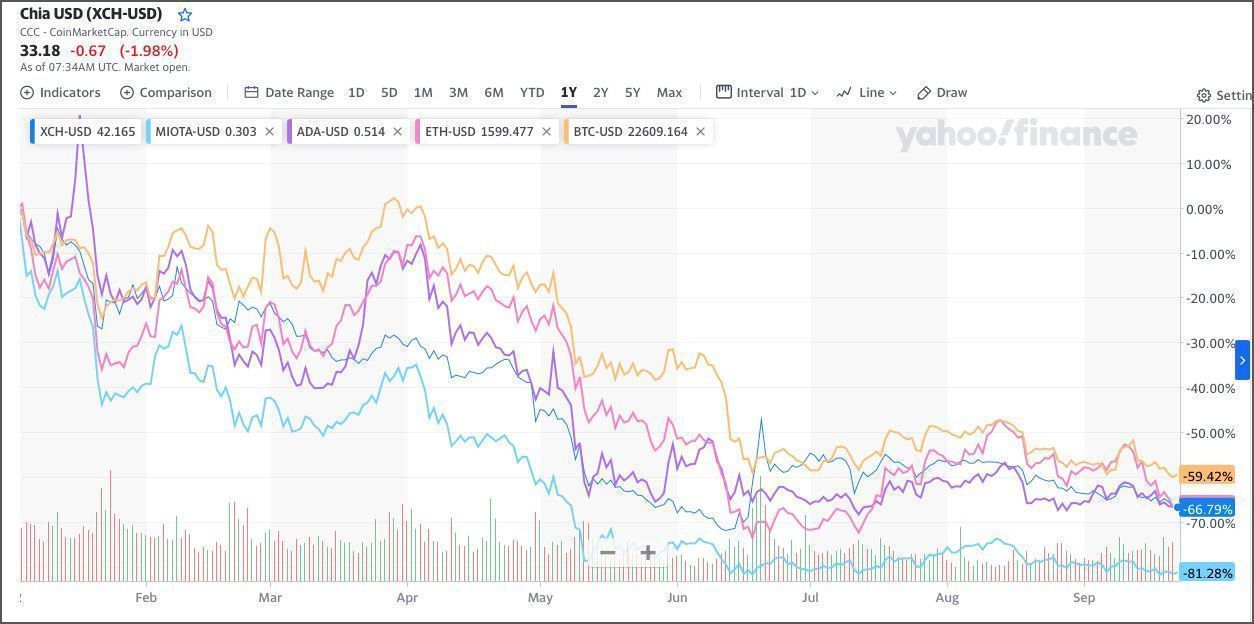Remove BTC-USD from the comparison

(x=700, y=131)
